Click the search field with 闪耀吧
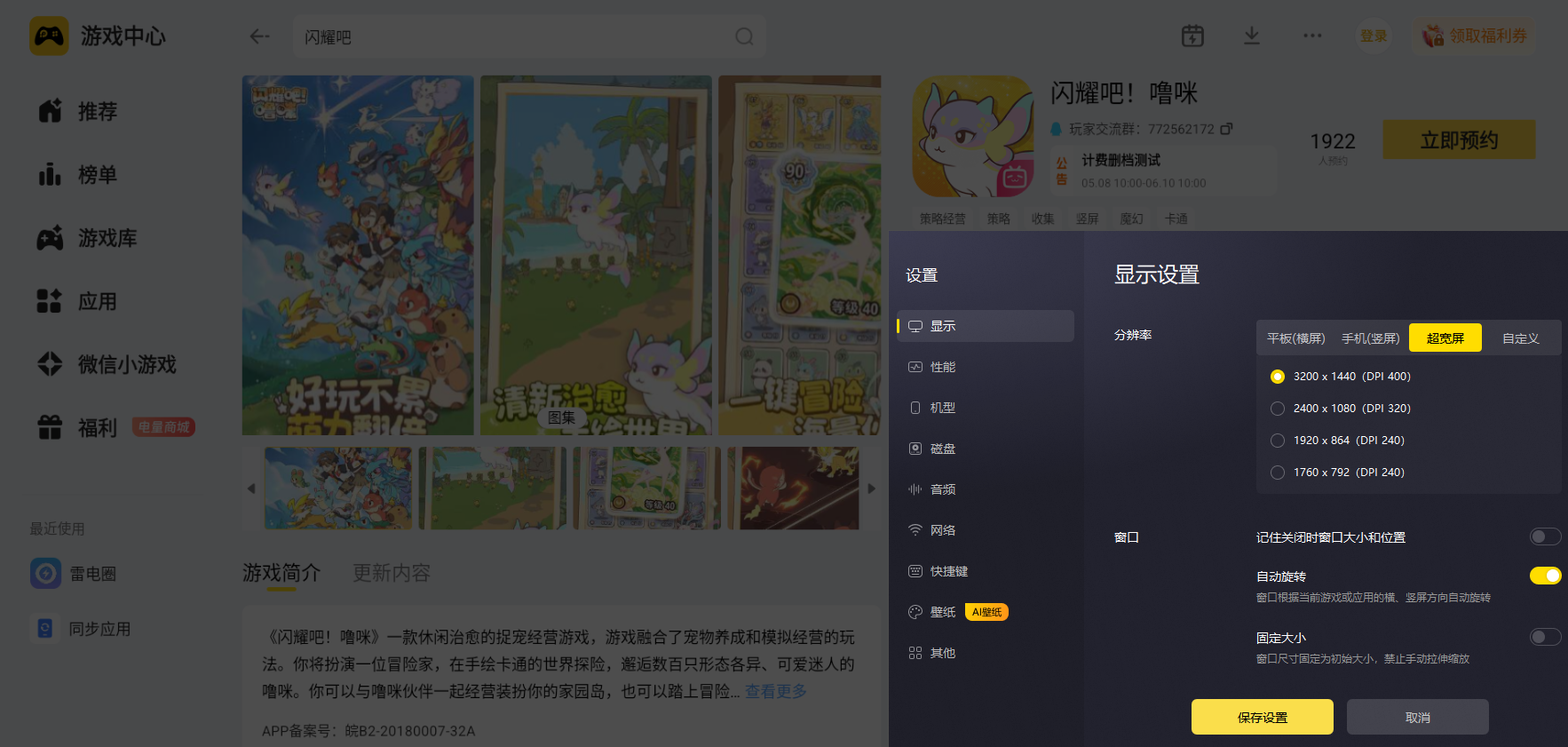 (529, 36)
